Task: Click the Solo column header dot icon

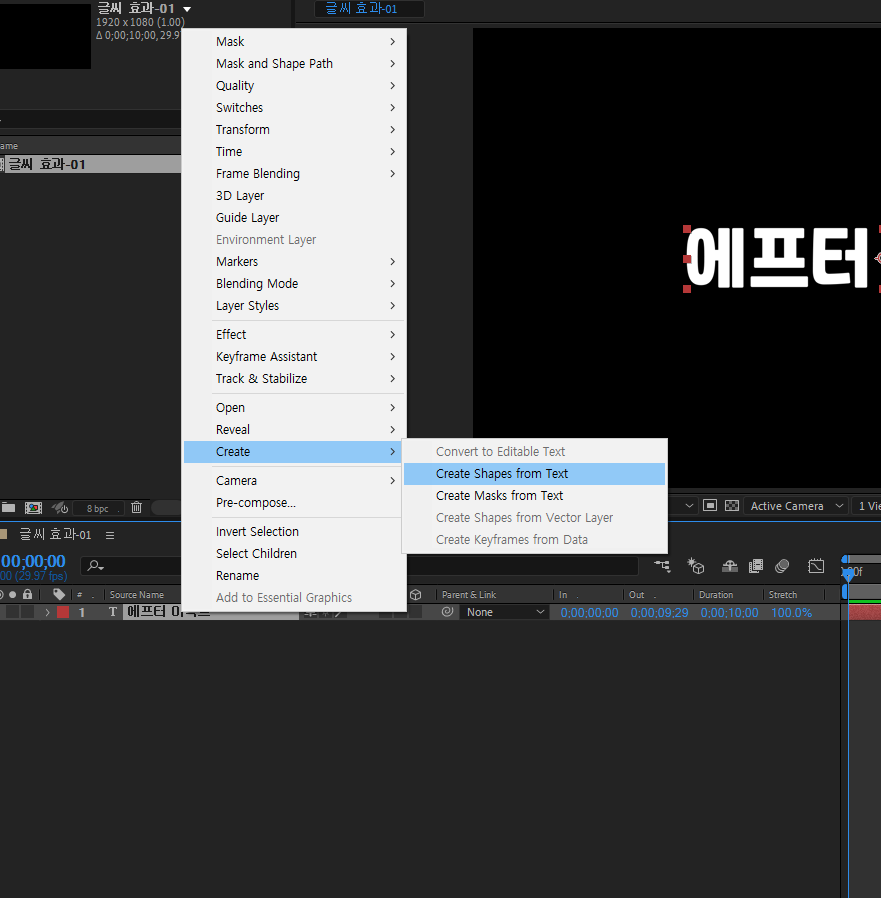Action: click(13, 594)
